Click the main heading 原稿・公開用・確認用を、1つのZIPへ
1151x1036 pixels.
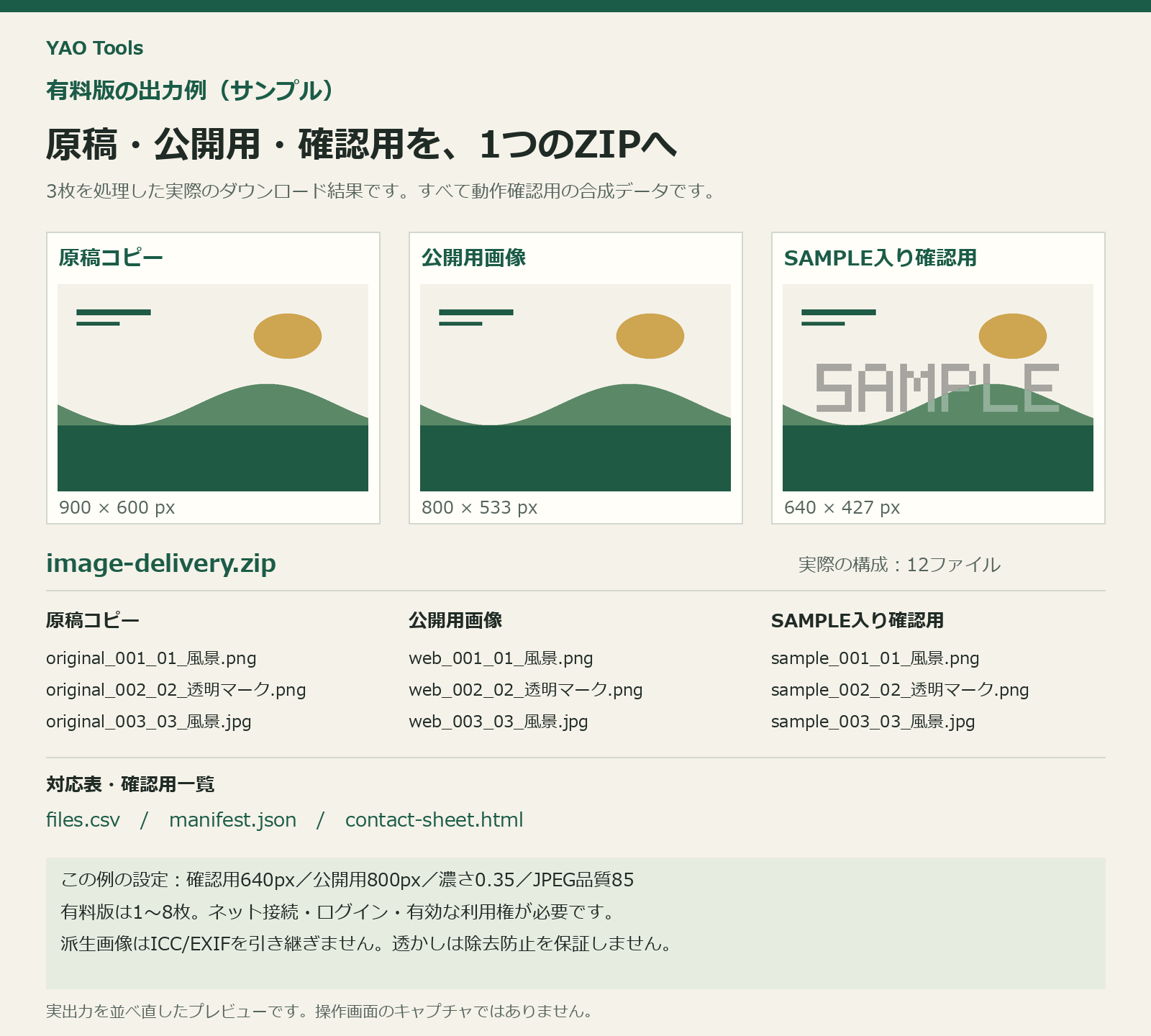click(x=361, y=144)
